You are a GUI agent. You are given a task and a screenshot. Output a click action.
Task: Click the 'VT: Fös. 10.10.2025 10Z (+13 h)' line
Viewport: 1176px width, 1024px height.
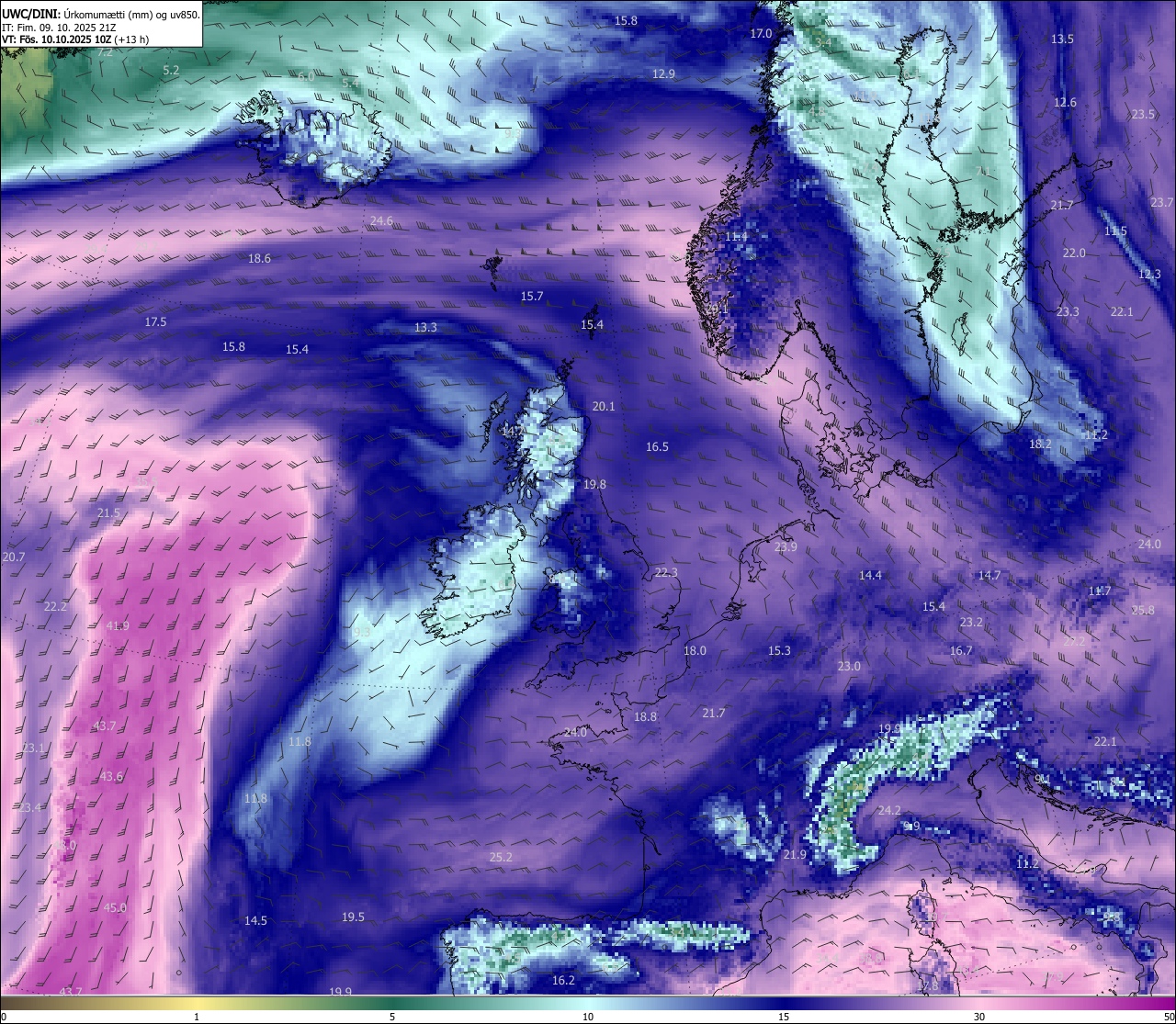point(75,39)
